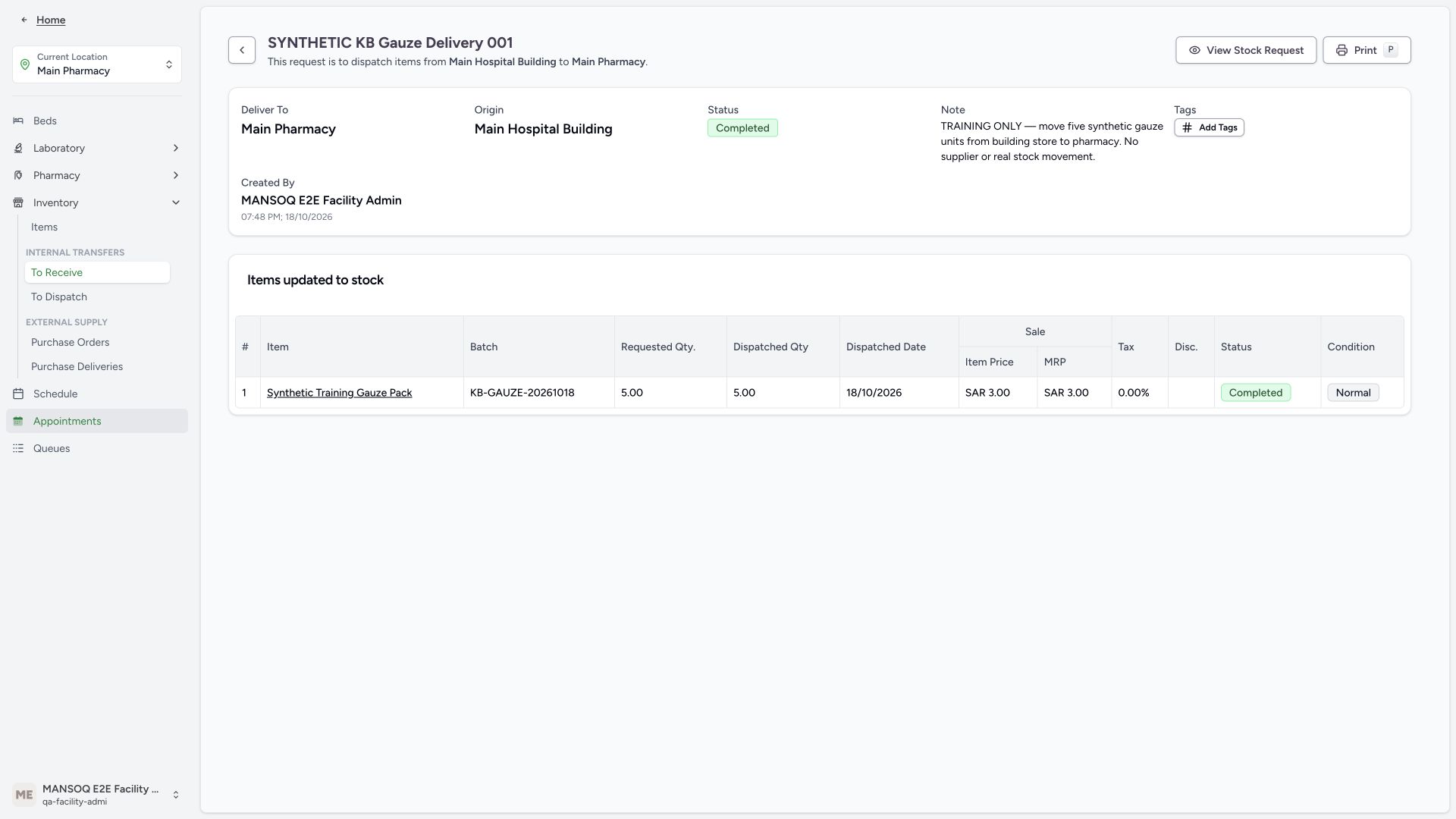This screenshot has height=819, width=1456.
Task: Go back using the delivery page back button
Action: (x=242, y=50)
